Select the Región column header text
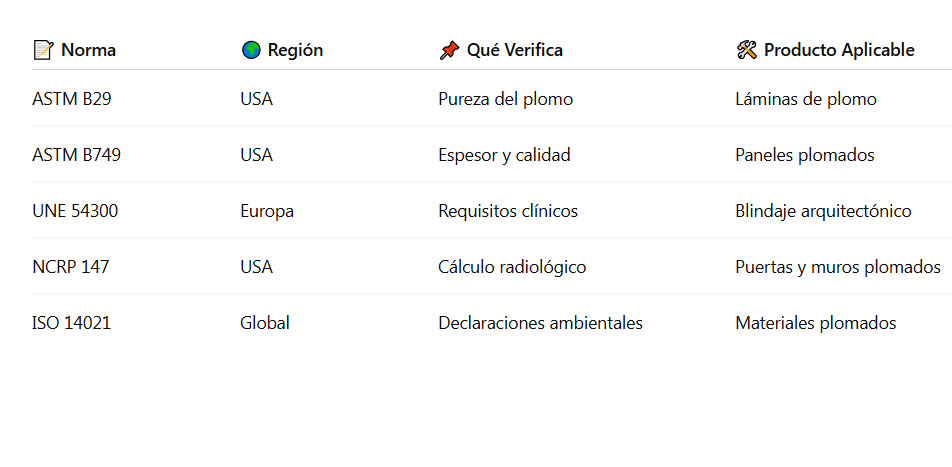Image resolution: width=952 pixels, height=467 pixels. coord(295,50)
